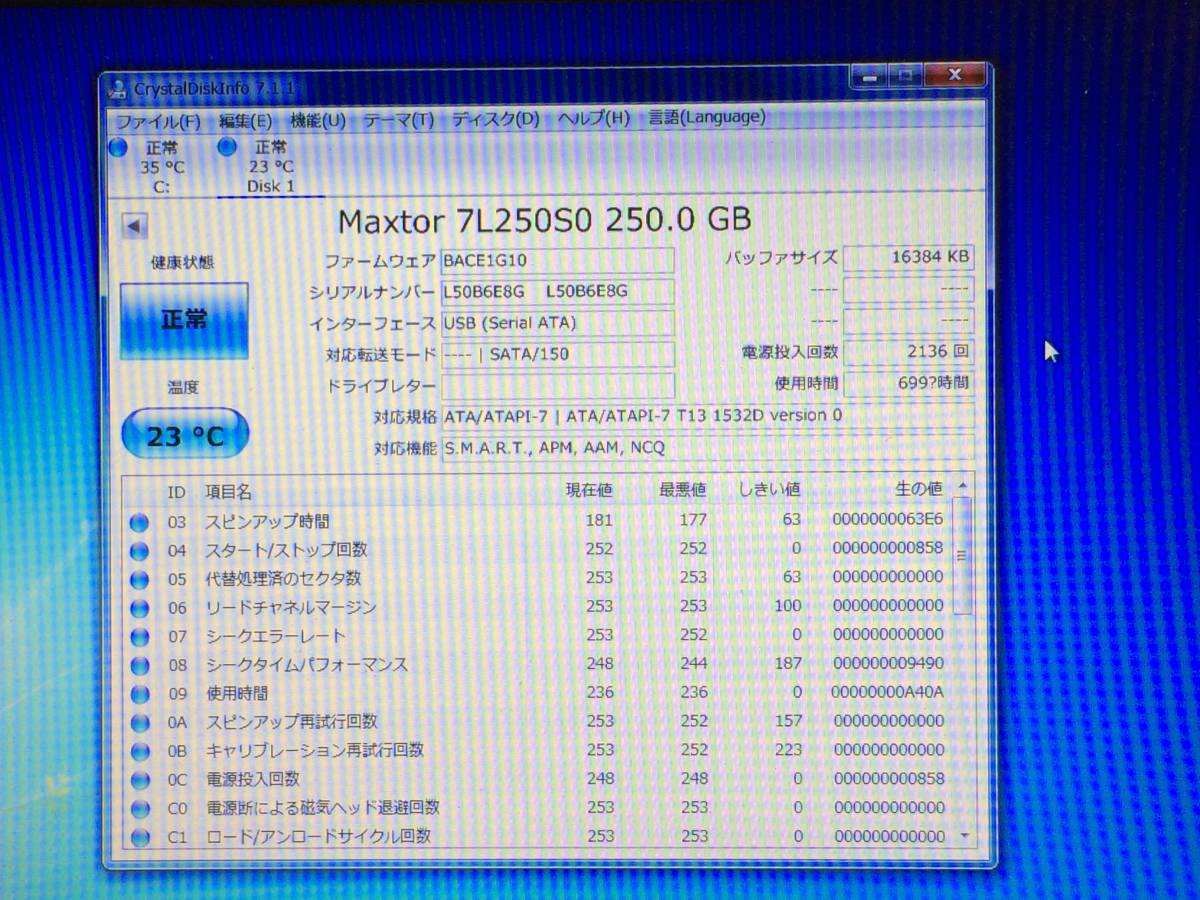Click the シリアルナンバー field L50B6E8G
The width and height of the screenshot is (1200, 900).
[x=558, y=292]
